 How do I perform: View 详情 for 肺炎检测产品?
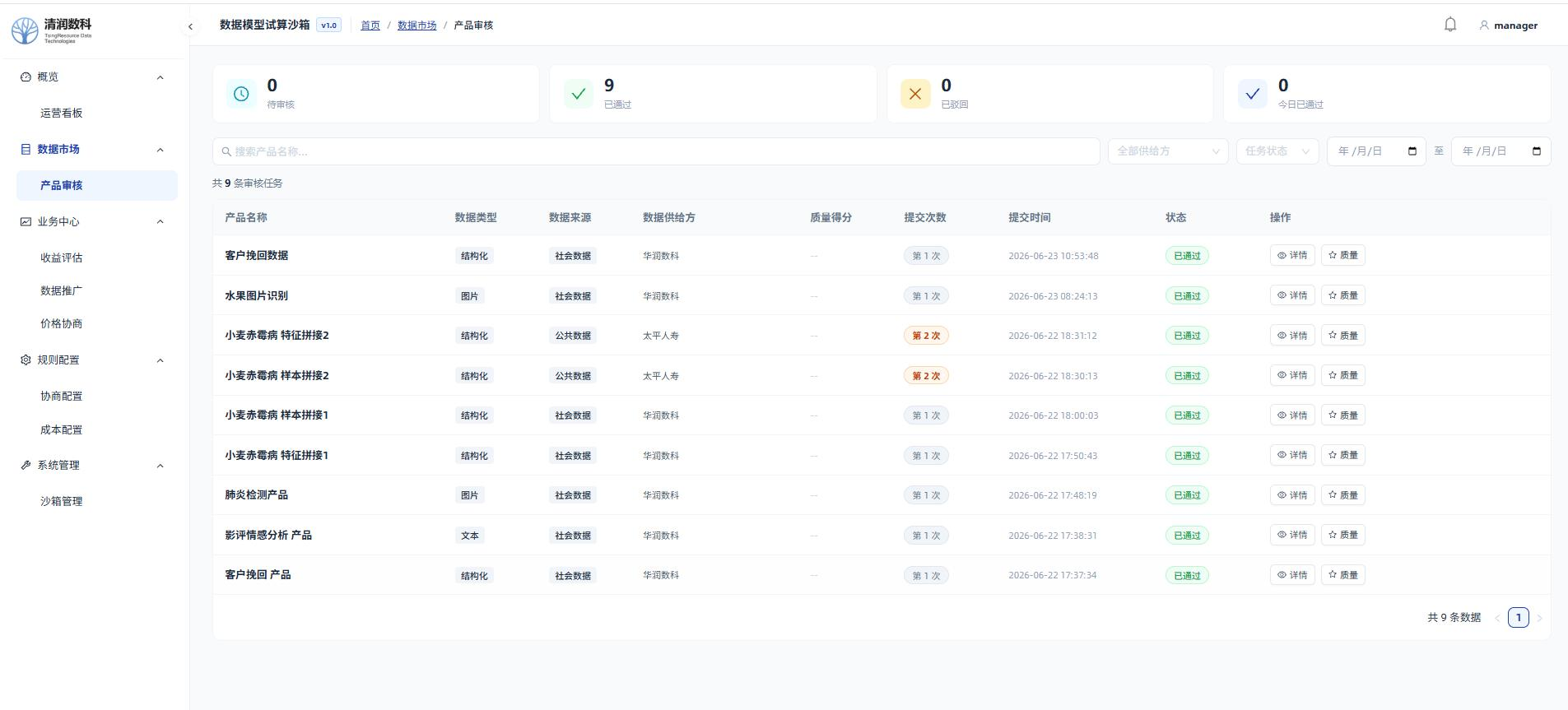tap(1292, 494)
